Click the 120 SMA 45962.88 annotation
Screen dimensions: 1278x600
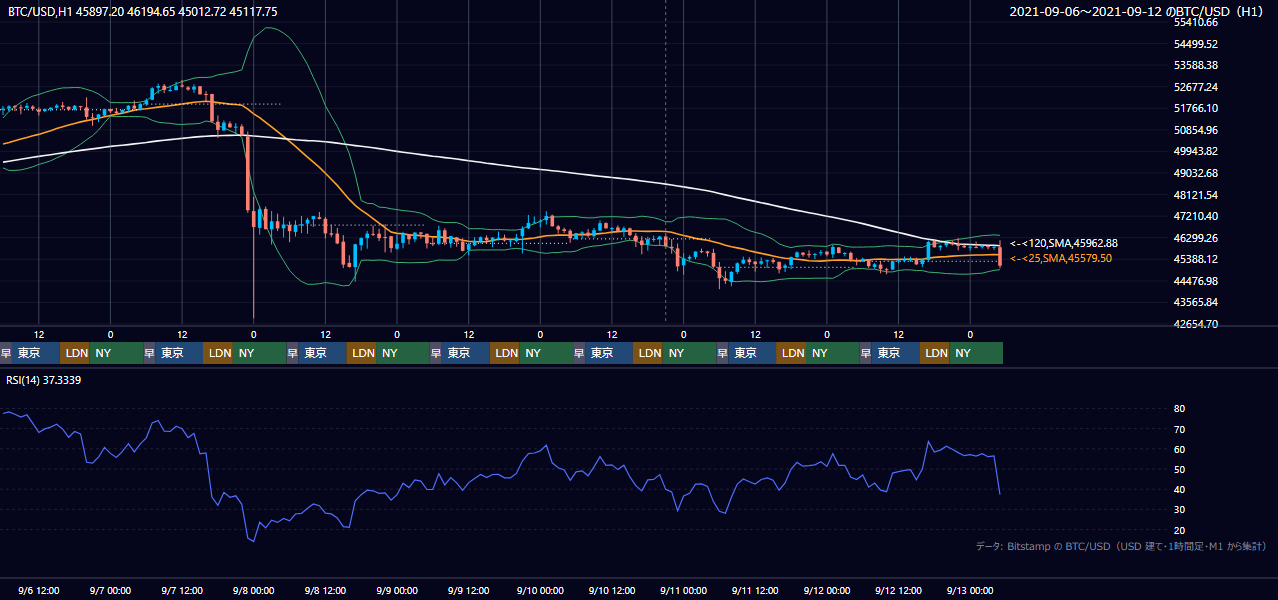[1063, 243]
